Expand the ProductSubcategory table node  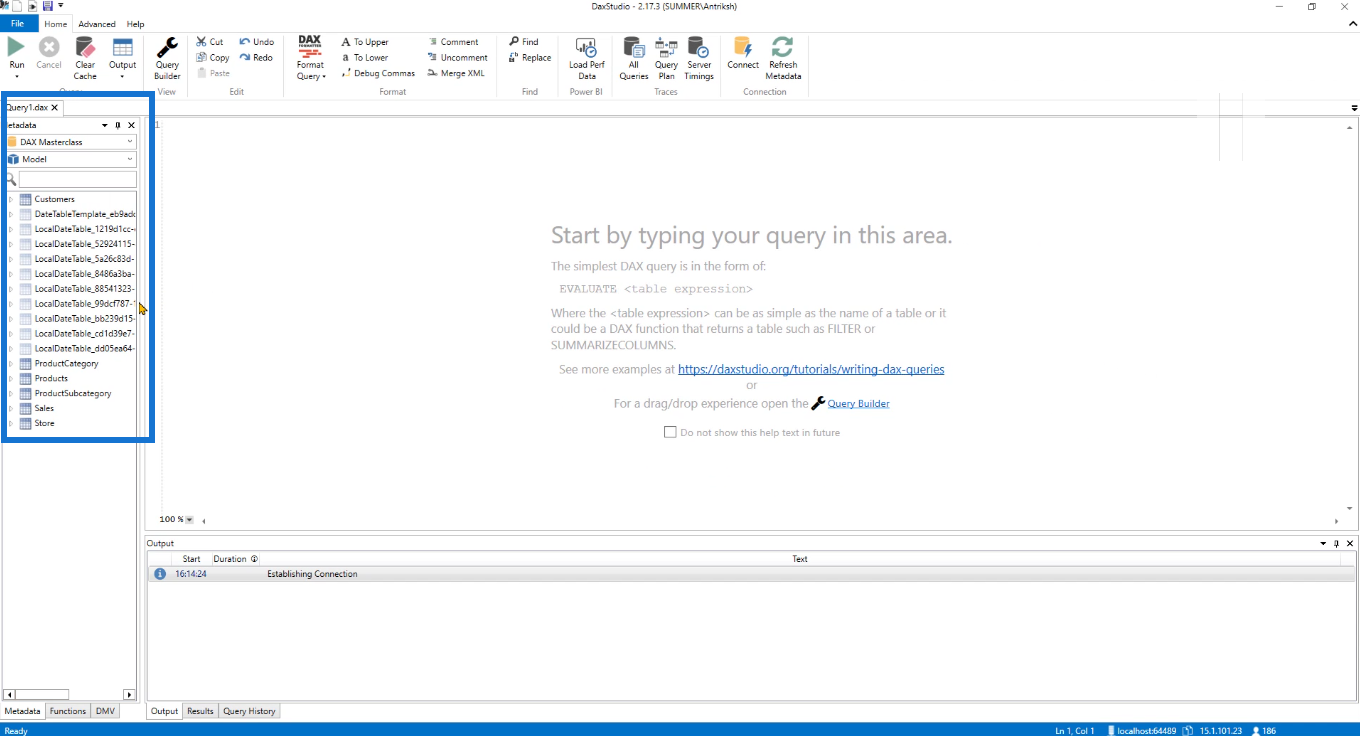(11, 393)
